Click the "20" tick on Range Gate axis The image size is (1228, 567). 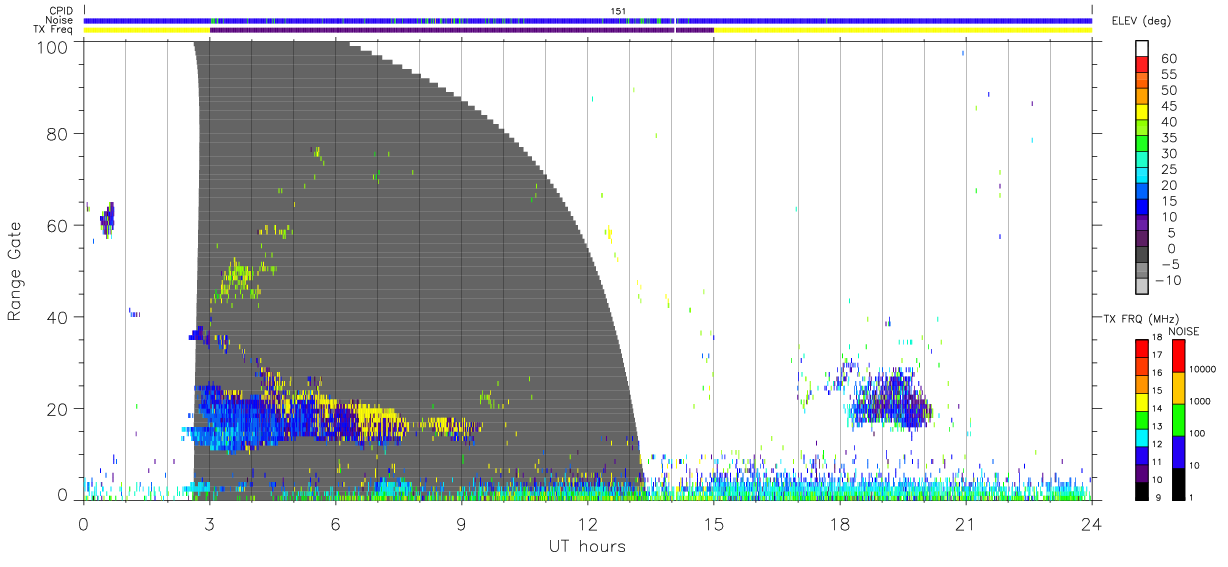point(57,409)
